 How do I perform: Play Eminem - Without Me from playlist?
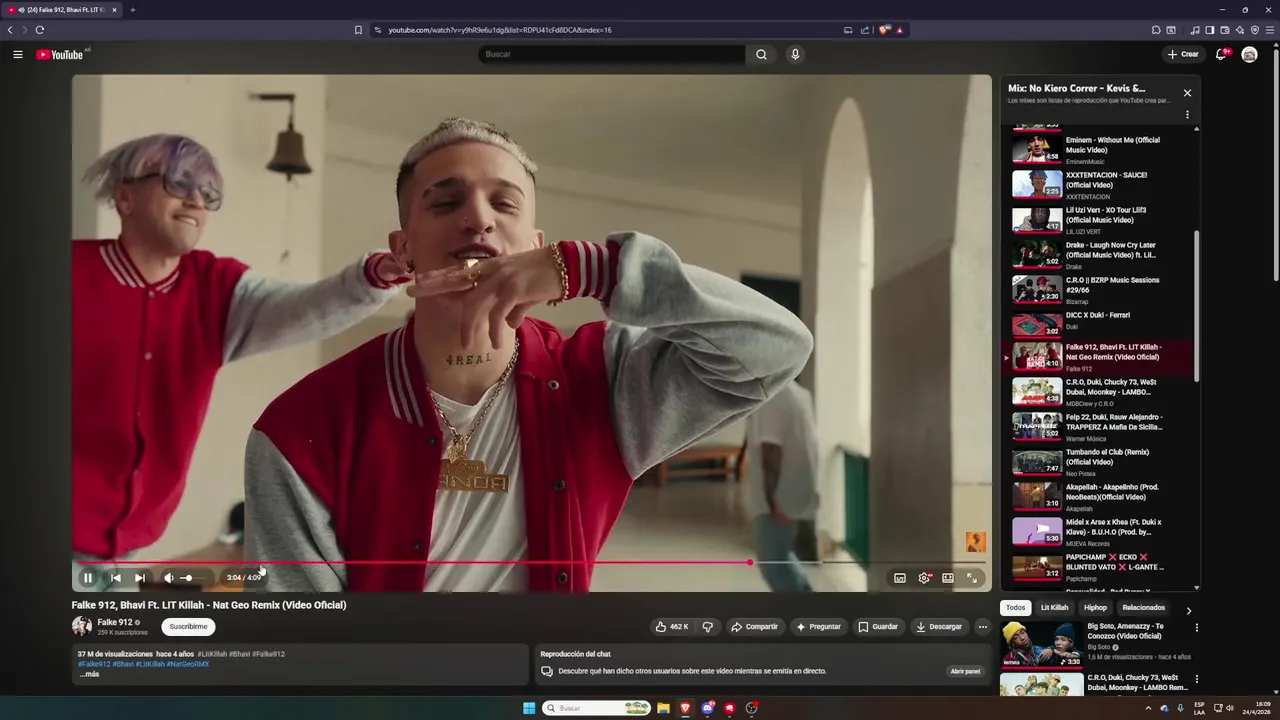pyautogui.click(x=1098, y=149)
